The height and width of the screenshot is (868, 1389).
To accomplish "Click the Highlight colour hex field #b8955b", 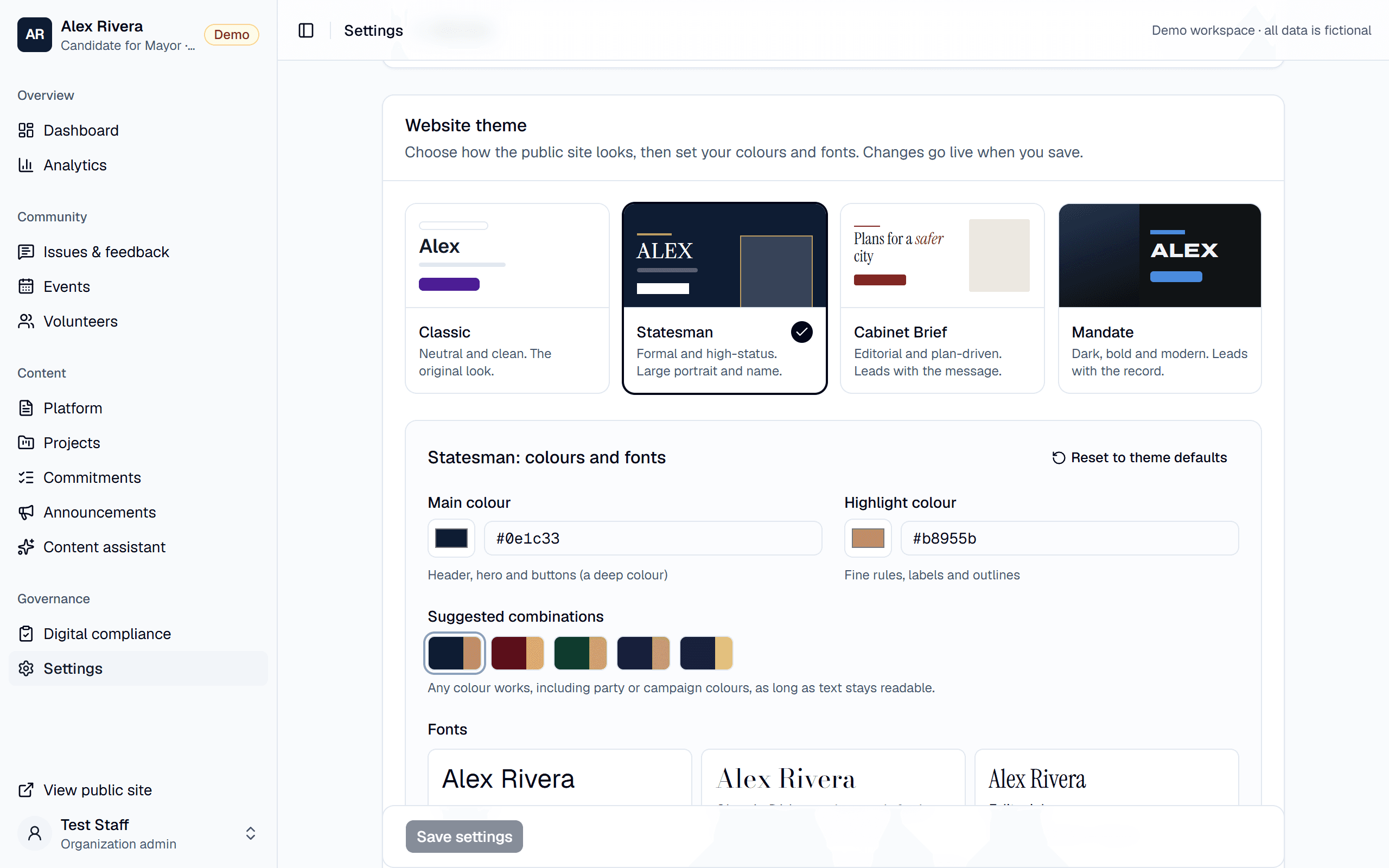I will click(1069, 538).
